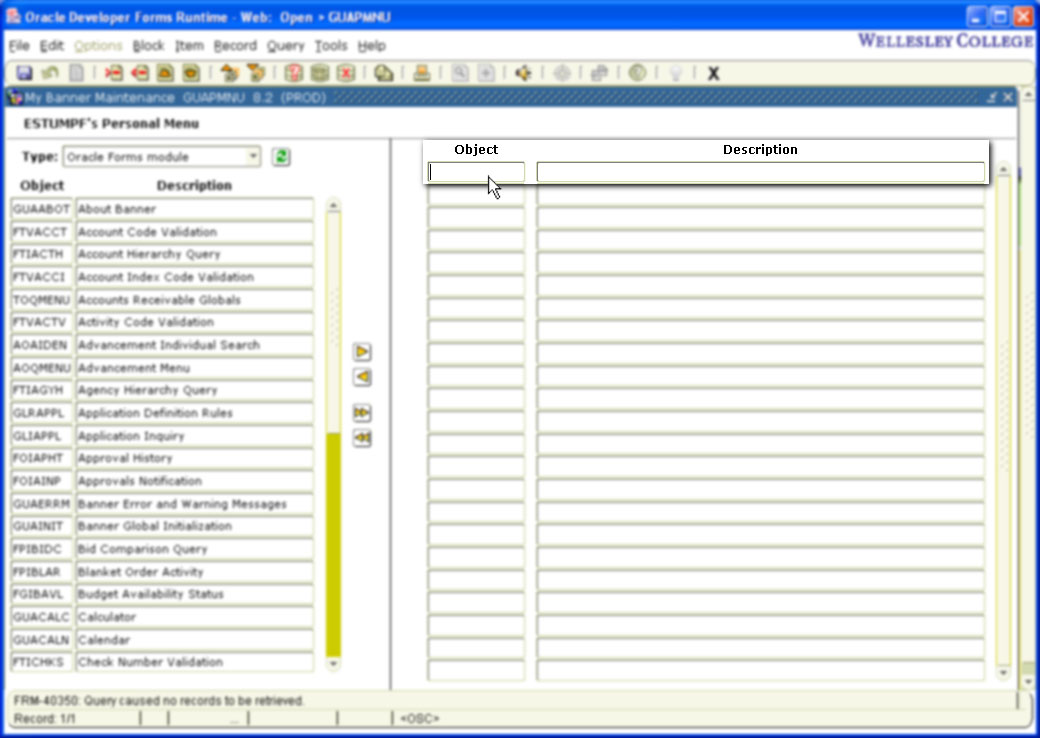Select the Bid Comparison Query description

click(x=194, y=549)
